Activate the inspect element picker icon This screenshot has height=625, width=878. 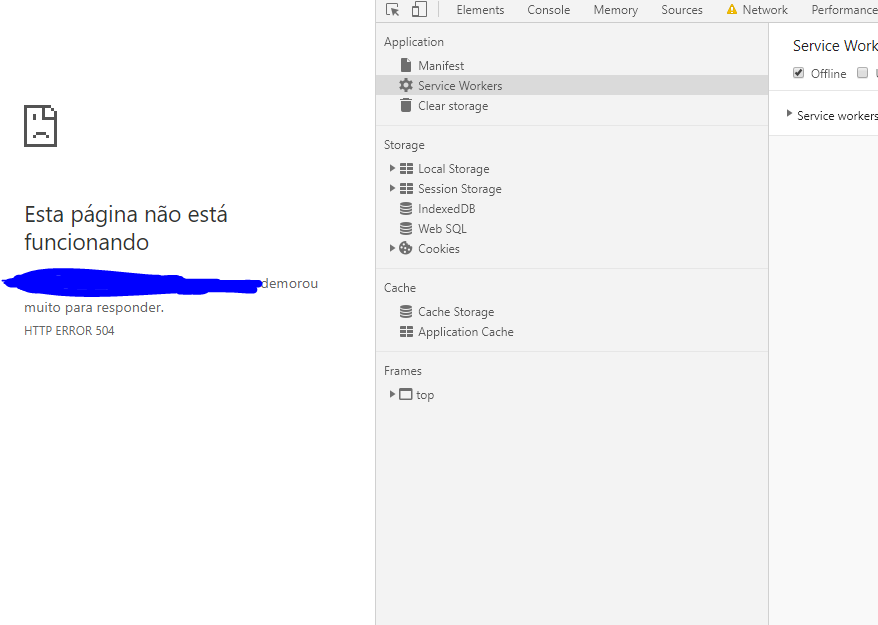[393, 10]
